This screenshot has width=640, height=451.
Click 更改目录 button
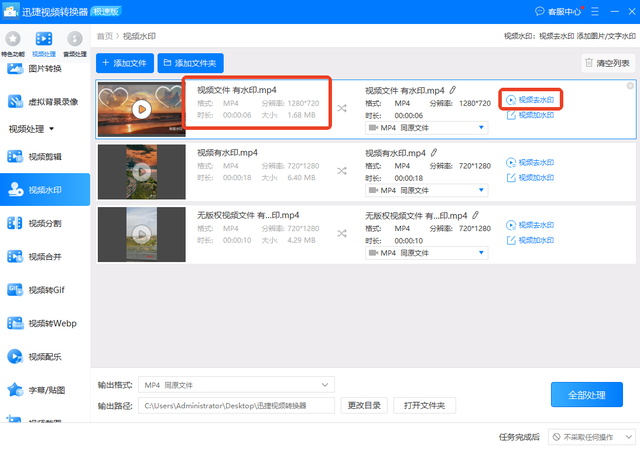[364, 405]
